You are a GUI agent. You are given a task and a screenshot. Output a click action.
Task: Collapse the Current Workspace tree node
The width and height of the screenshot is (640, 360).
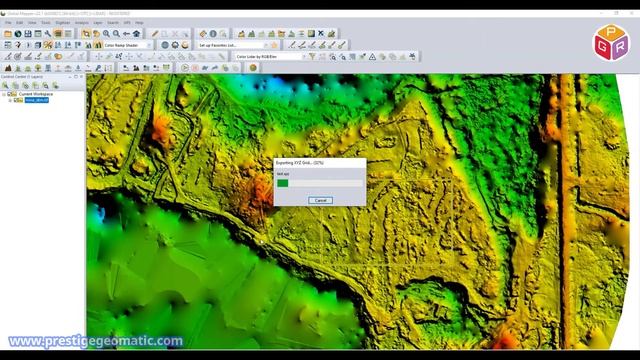4,94
